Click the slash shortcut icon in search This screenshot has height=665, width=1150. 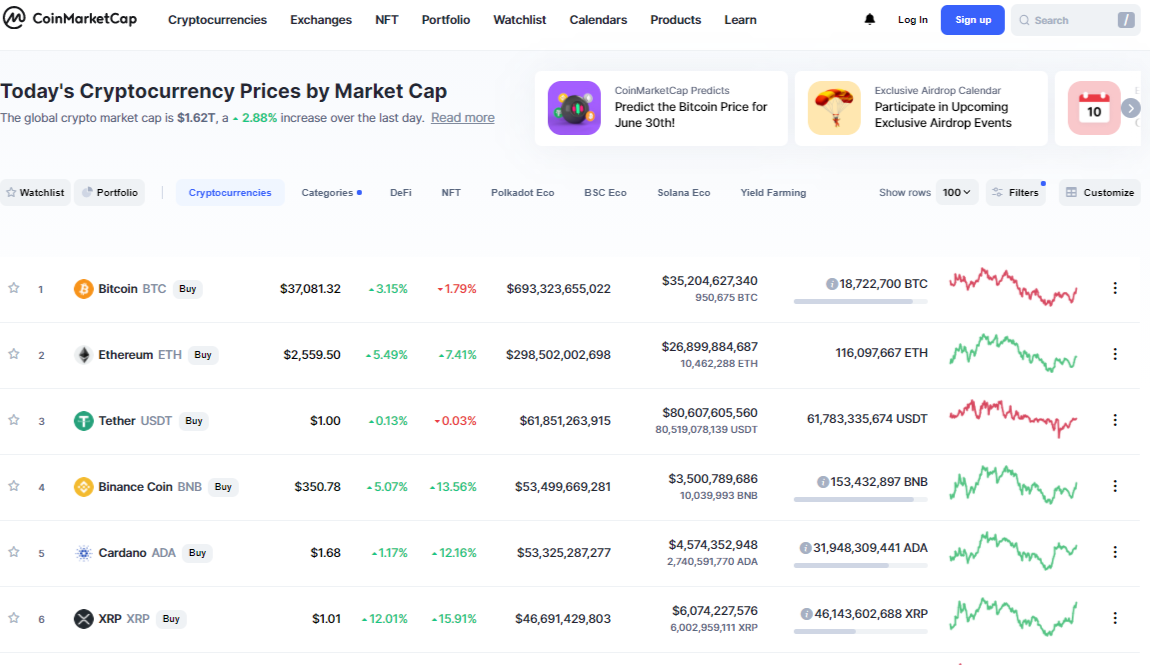1126,20
